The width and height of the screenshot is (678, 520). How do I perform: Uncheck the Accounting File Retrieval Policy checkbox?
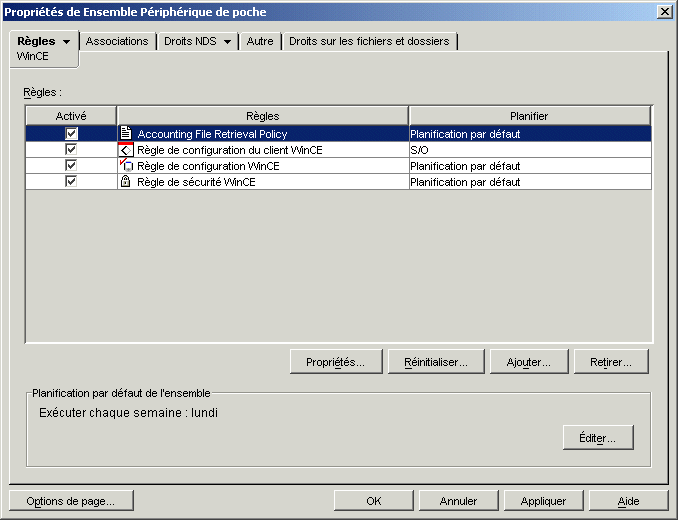71,133
